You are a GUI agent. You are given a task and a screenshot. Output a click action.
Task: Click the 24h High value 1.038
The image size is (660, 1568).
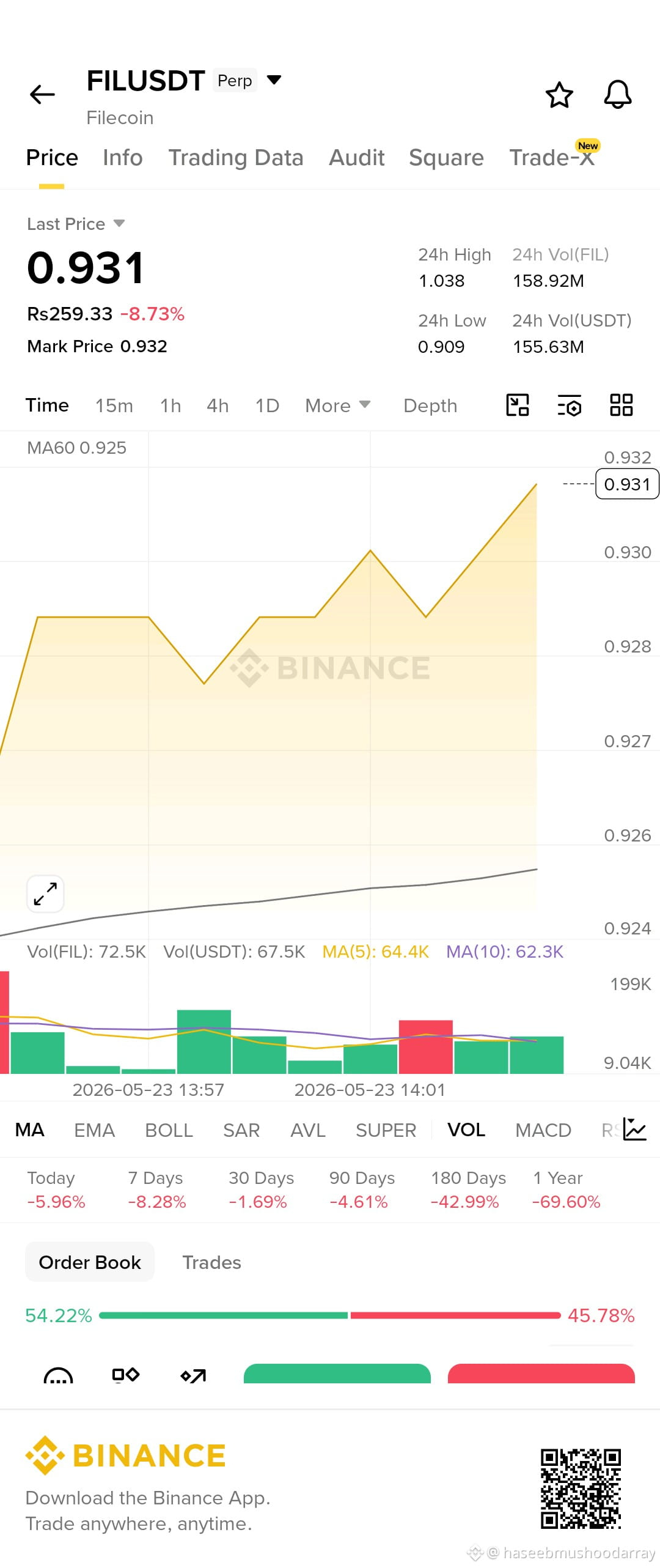(441, 281)
